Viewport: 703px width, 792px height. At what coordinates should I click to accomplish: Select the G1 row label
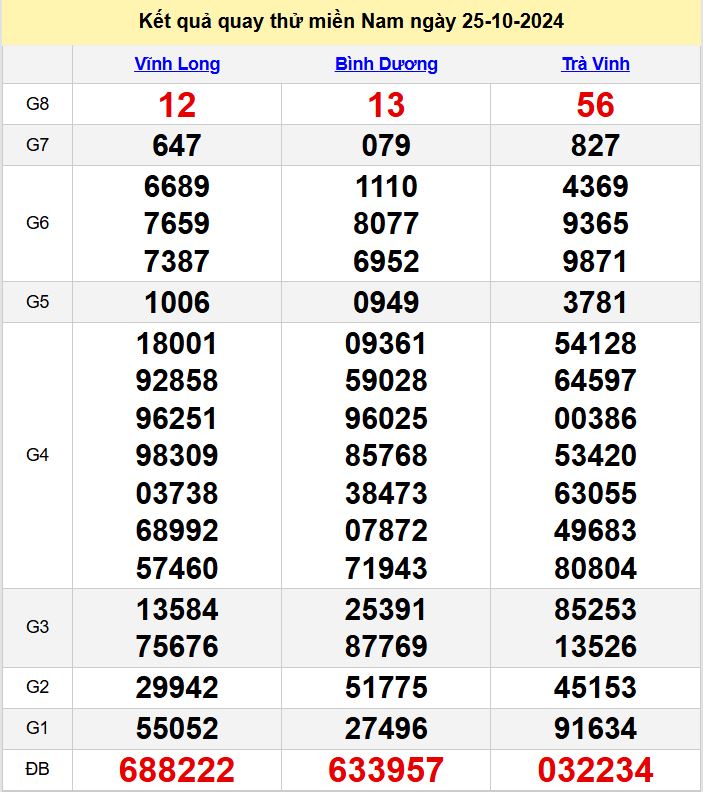pos(37,728)
